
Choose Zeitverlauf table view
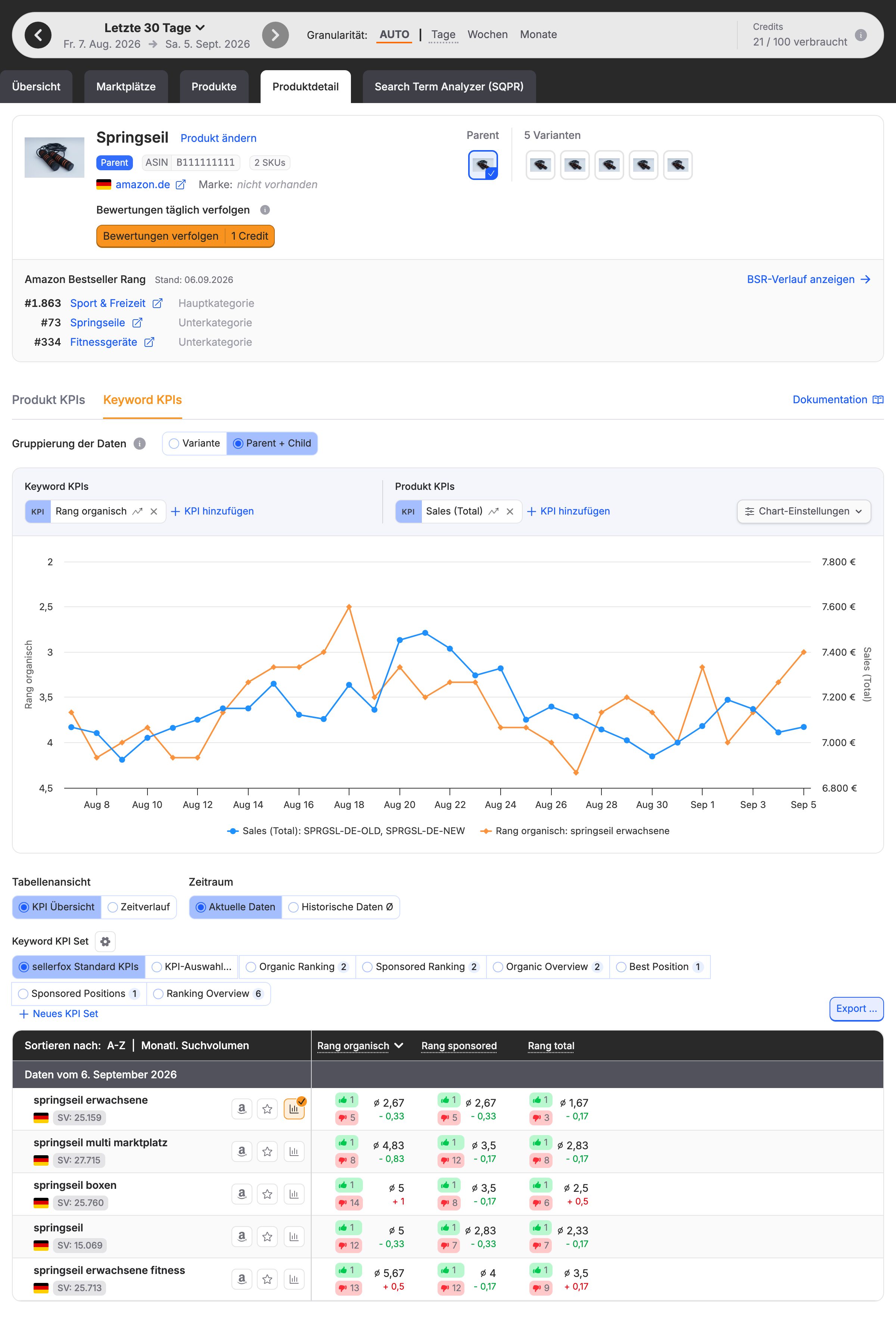[139, 907]
